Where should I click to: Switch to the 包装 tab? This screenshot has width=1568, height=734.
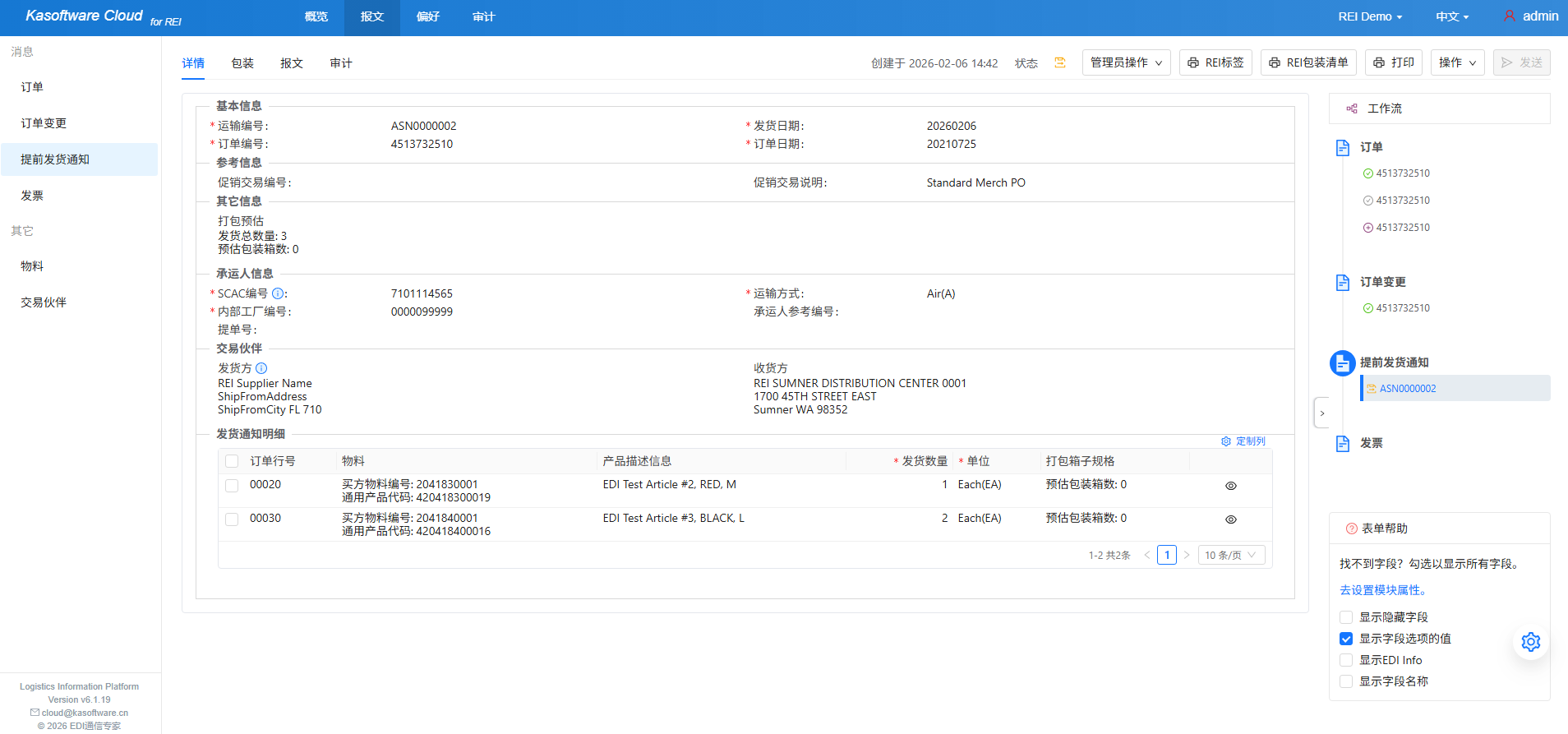point(242,63)
